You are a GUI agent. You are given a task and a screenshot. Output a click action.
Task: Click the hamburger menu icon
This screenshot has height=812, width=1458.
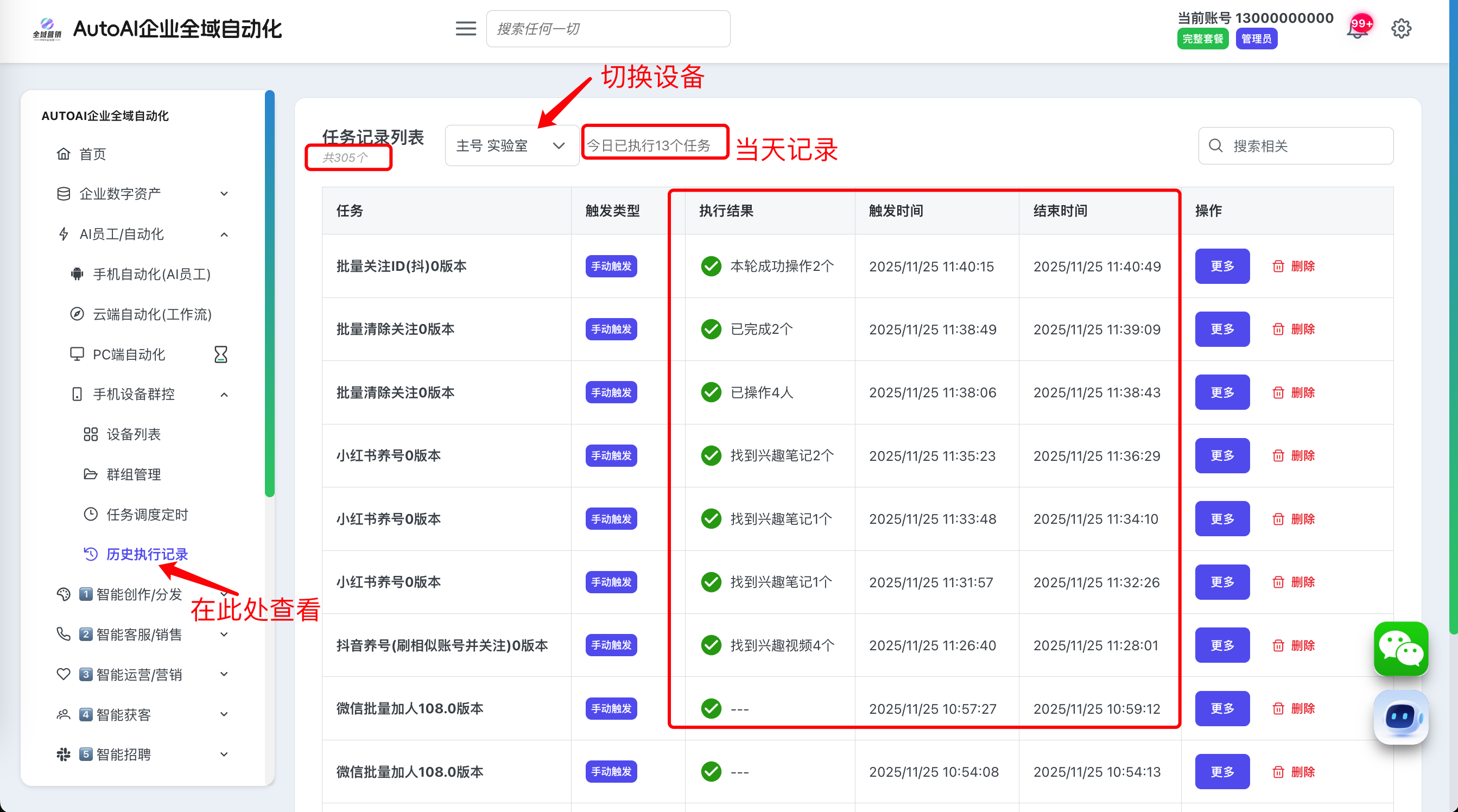pyautogui.click(x=465, y=29)
